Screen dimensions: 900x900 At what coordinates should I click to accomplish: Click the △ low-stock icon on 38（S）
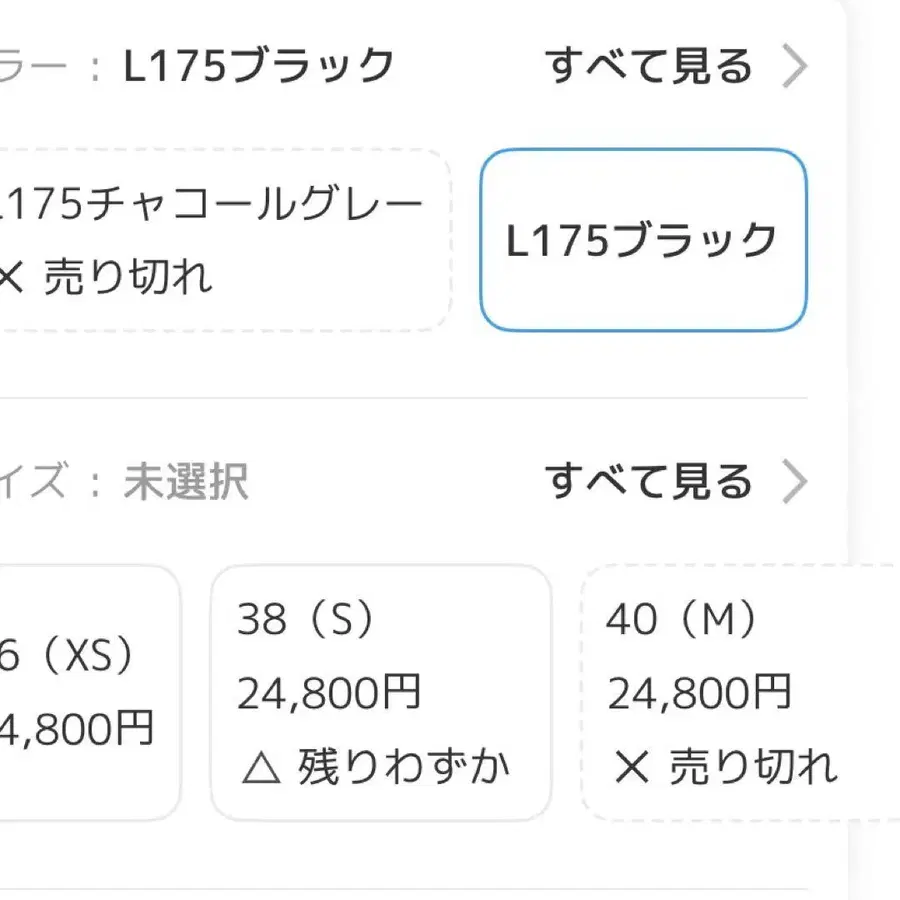[259, 768]
